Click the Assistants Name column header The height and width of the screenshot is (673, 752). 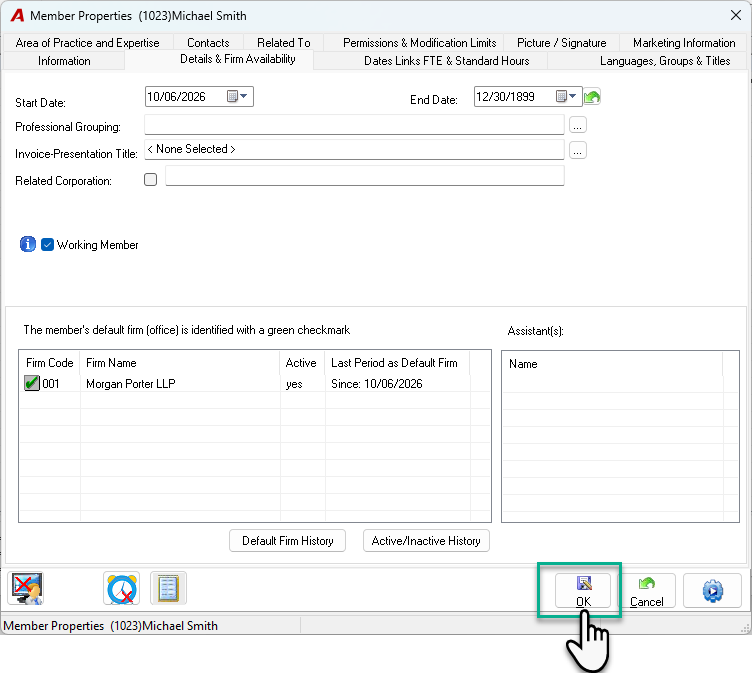(612, 364)
